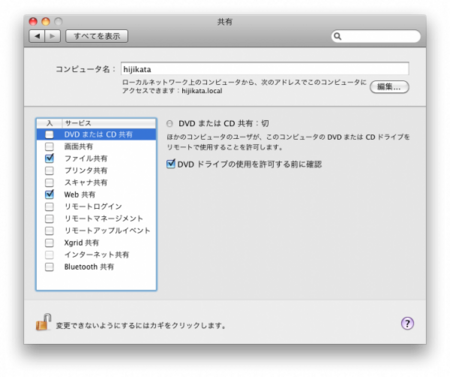Uncheck DVD ドライブの使用を許可する前に確認
The width and height of the screenshot is (450, 377).
tap(171, 164)
